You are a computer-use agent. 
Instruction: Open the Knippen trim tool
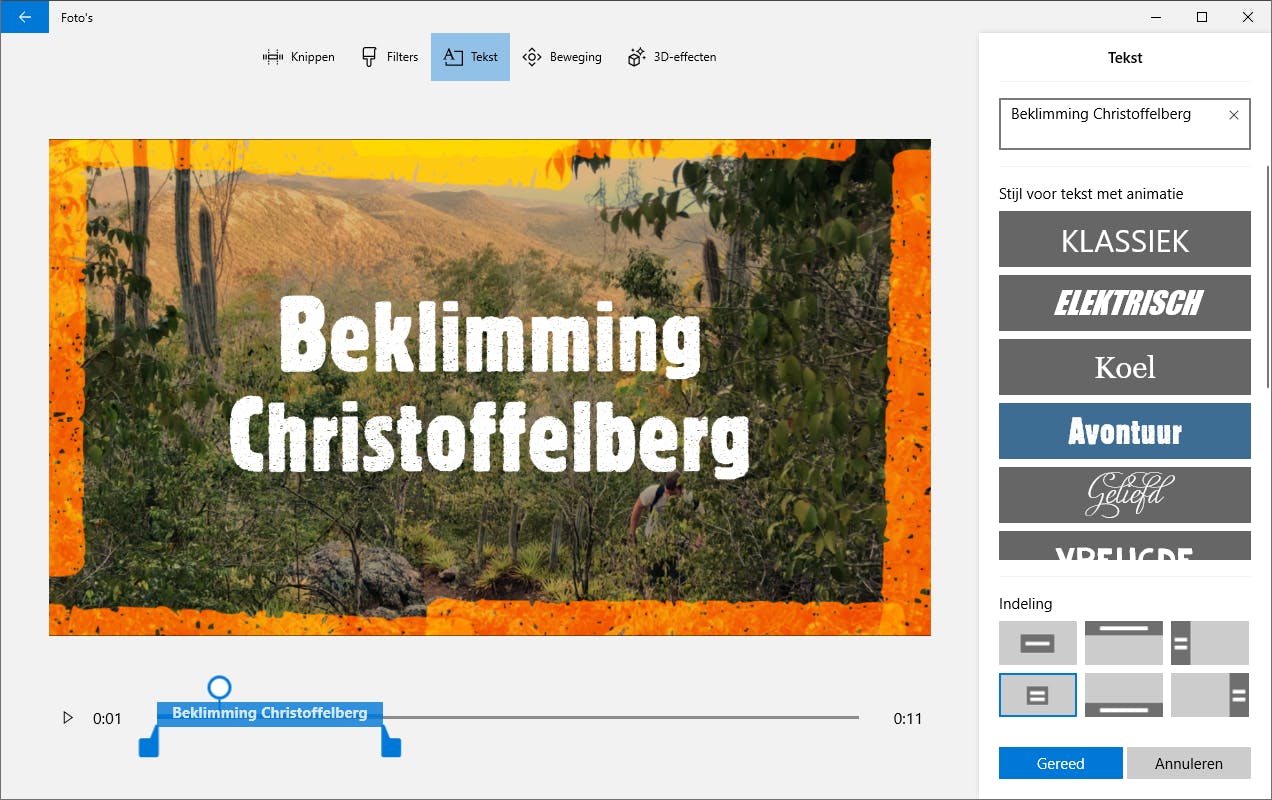(x=298, y=57)
